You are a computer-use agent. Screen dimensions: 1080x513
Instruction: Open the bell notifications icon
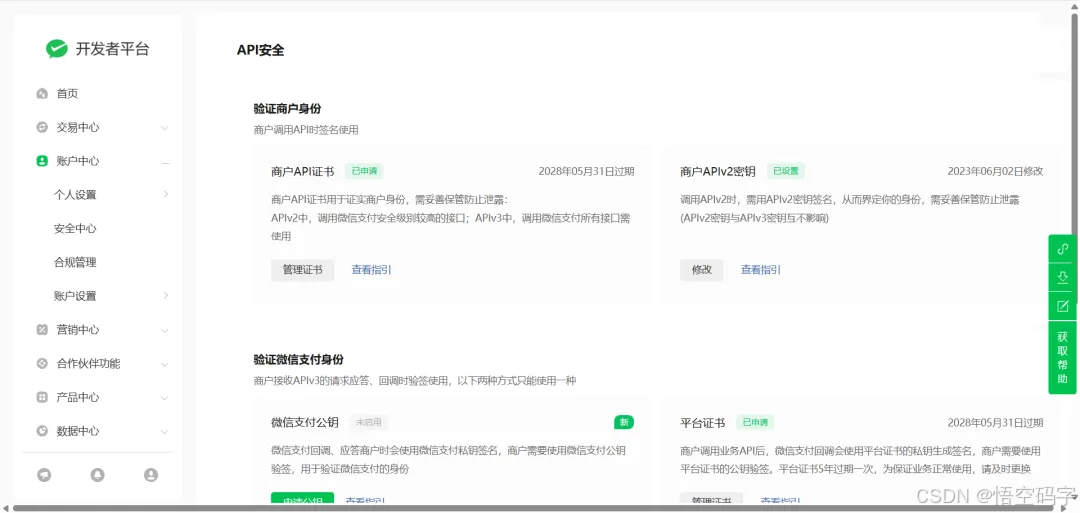tap(97, 475)
